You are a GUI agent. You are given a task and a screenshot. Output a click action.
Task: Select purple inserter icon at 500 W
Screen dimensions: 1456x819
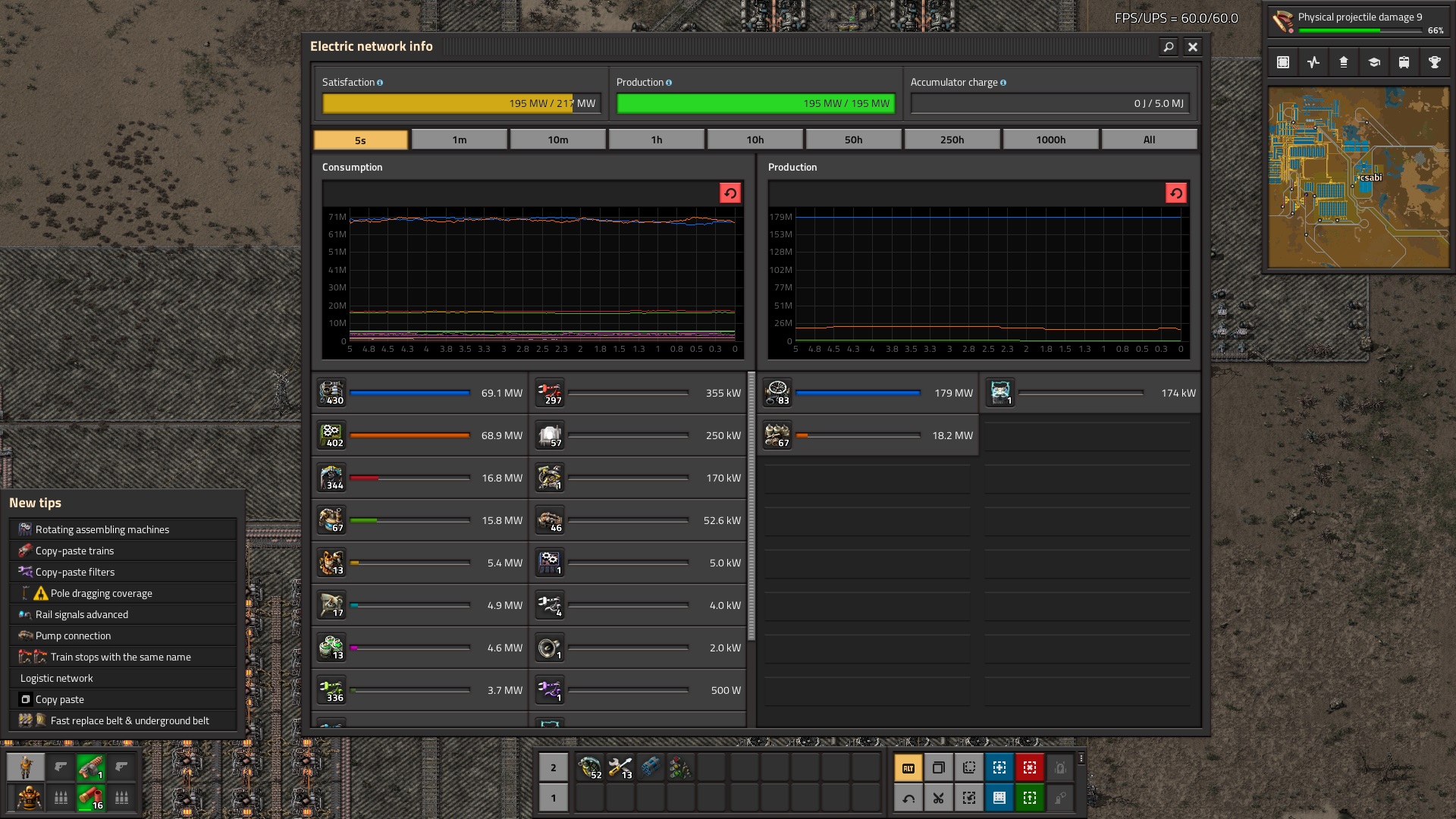point(551,690)
